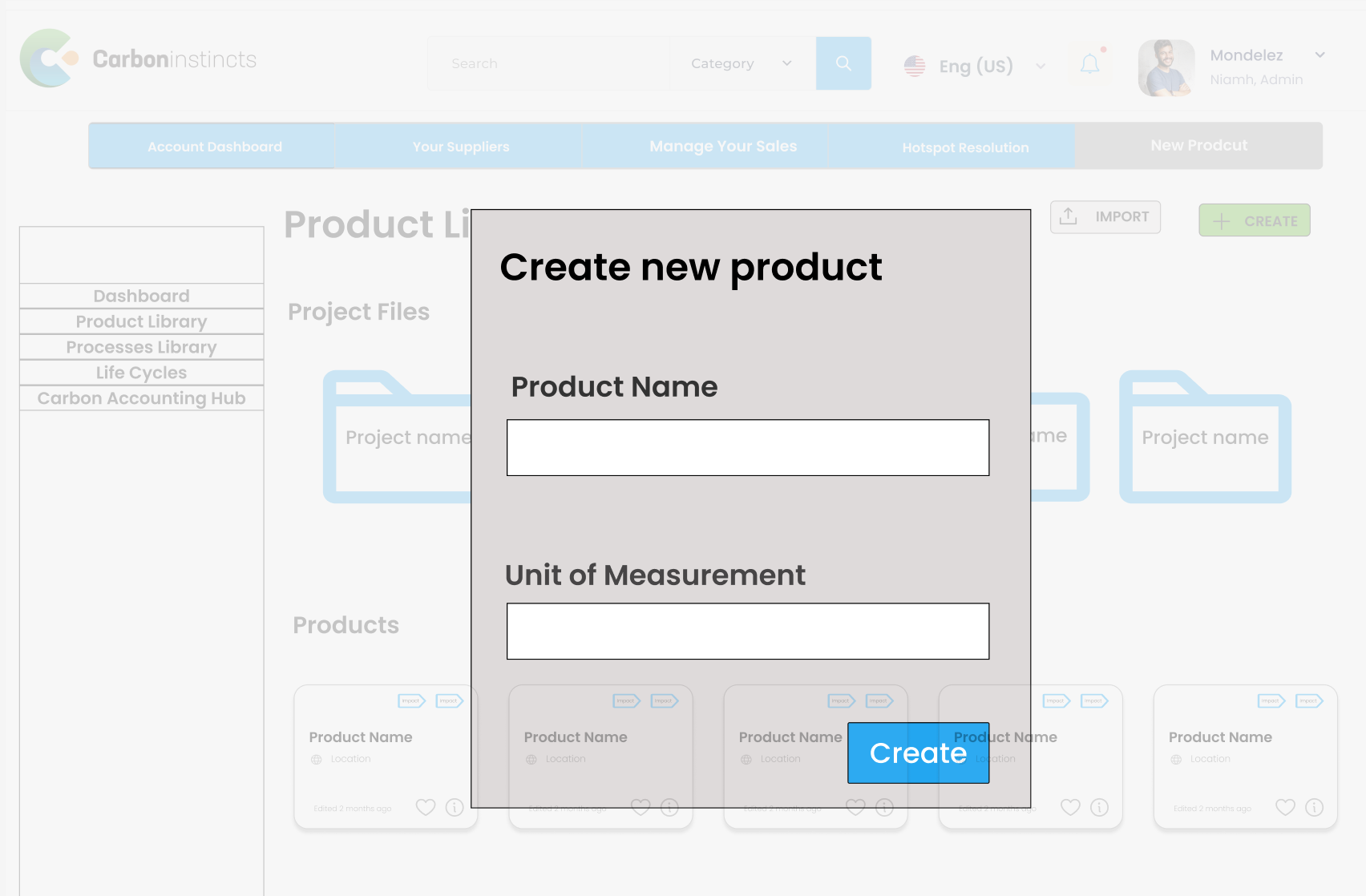
Task: Expand the Mondelez account chevron
Action: point(1320,54)
